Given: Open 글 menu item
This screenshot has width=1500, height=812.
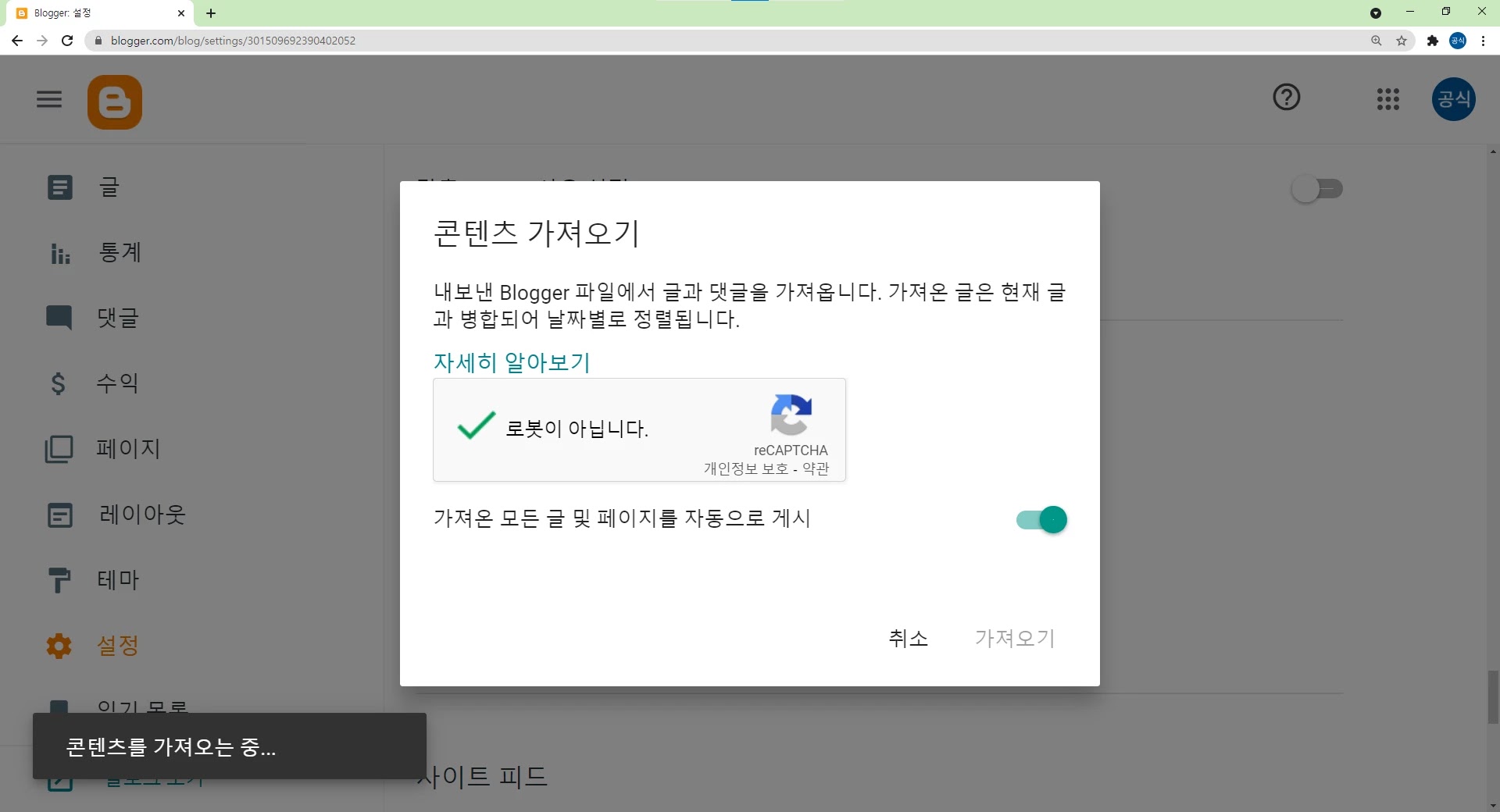Looking at the screenshot, I should point(109,187).
